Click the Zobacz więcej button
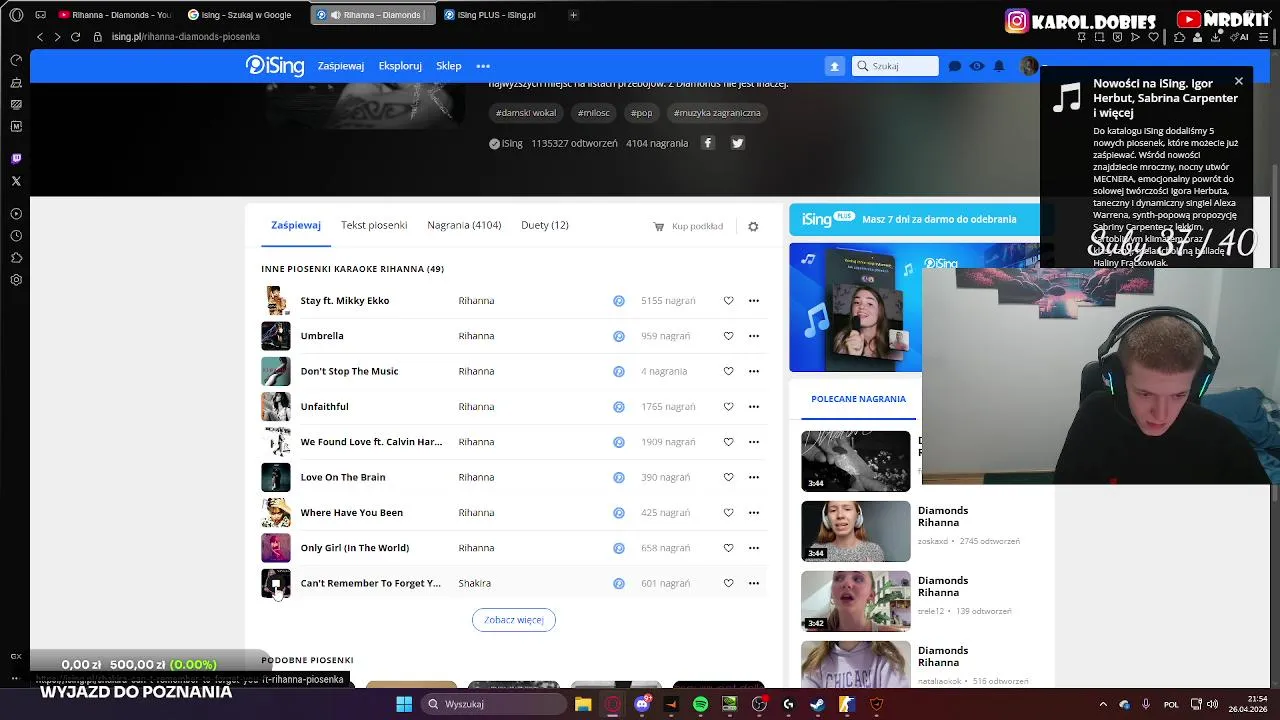The image size is (1280, 720). (x=514, y=620)
